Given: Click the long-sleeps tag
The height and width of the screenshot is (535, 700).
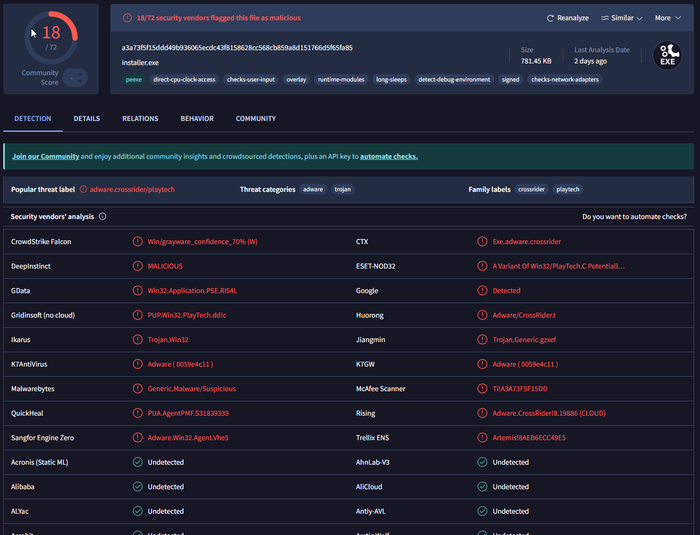Looking at the screenshot, I should (391, 79).
